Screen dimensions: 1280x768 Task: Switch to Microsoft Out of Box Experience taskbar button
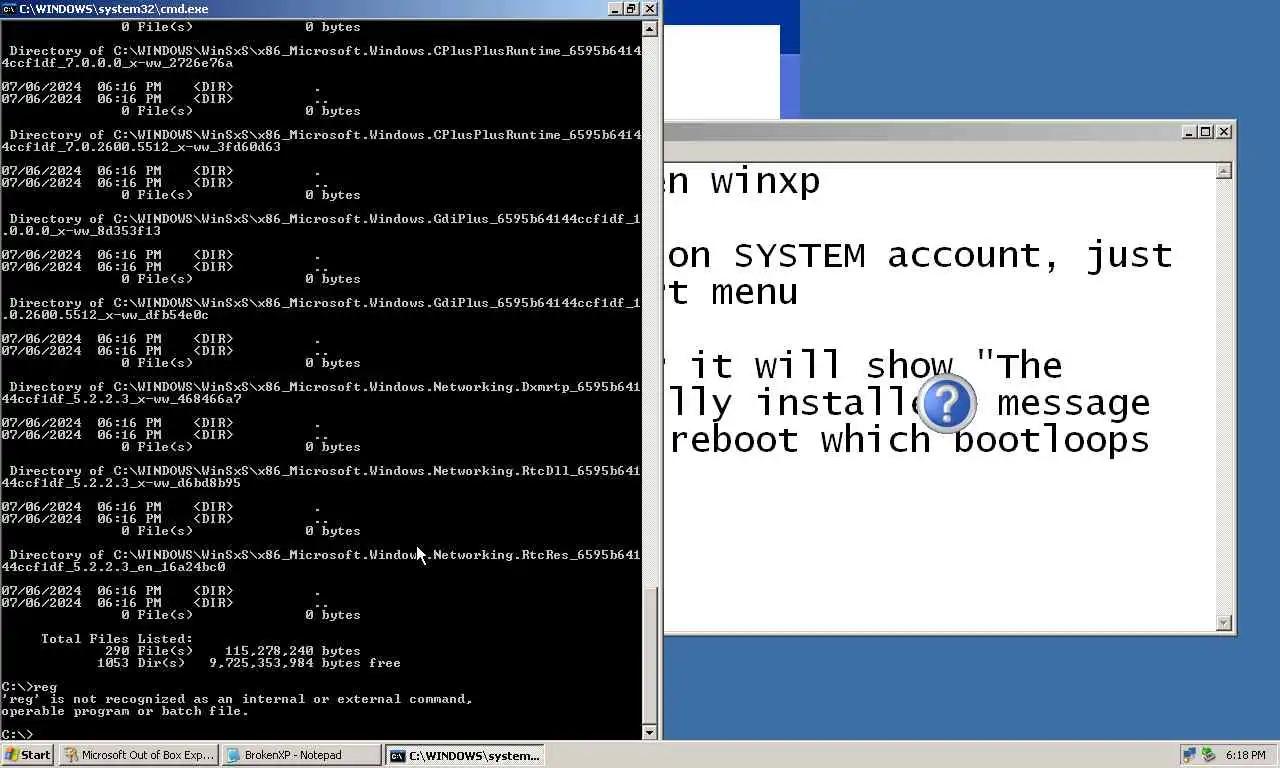(x=138, y=755)
